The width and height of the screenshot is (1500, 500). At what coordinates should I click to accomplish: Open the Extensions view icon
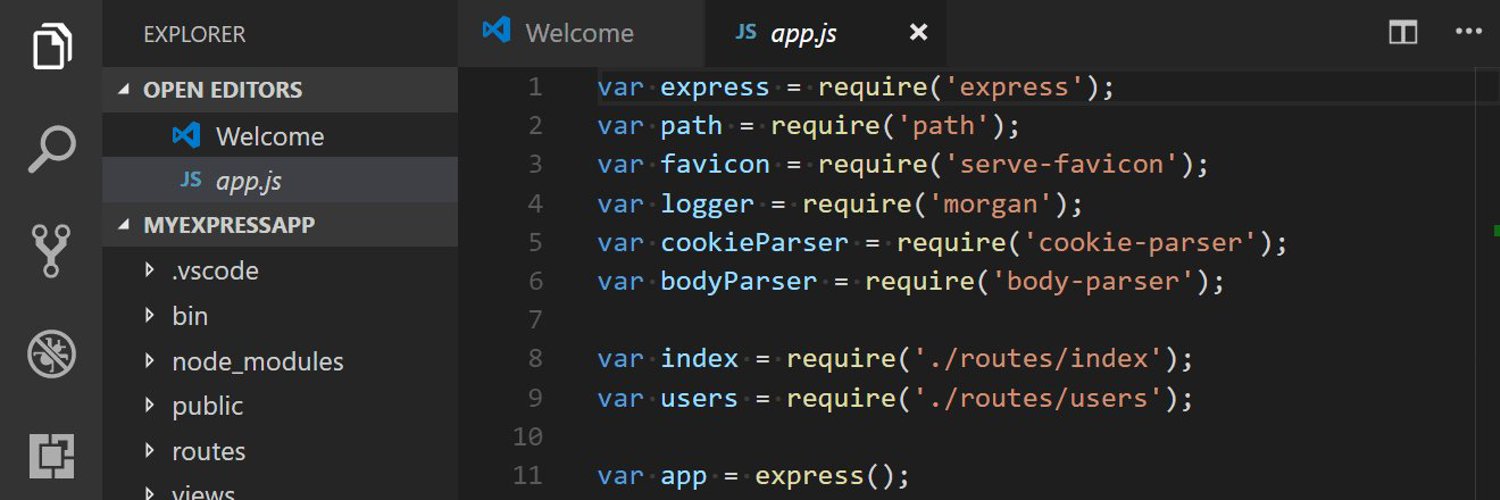51,457
